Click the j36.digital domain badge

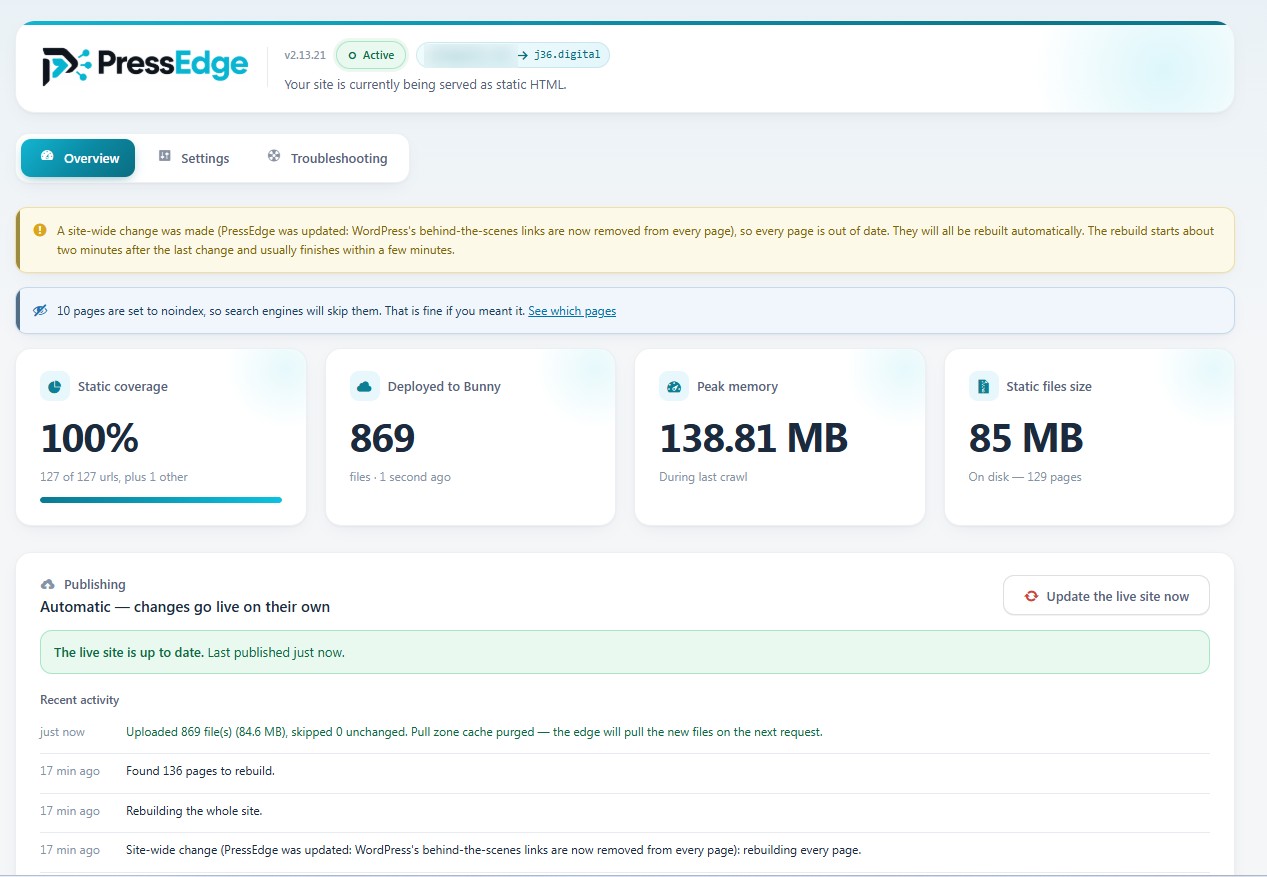point(513,55)
